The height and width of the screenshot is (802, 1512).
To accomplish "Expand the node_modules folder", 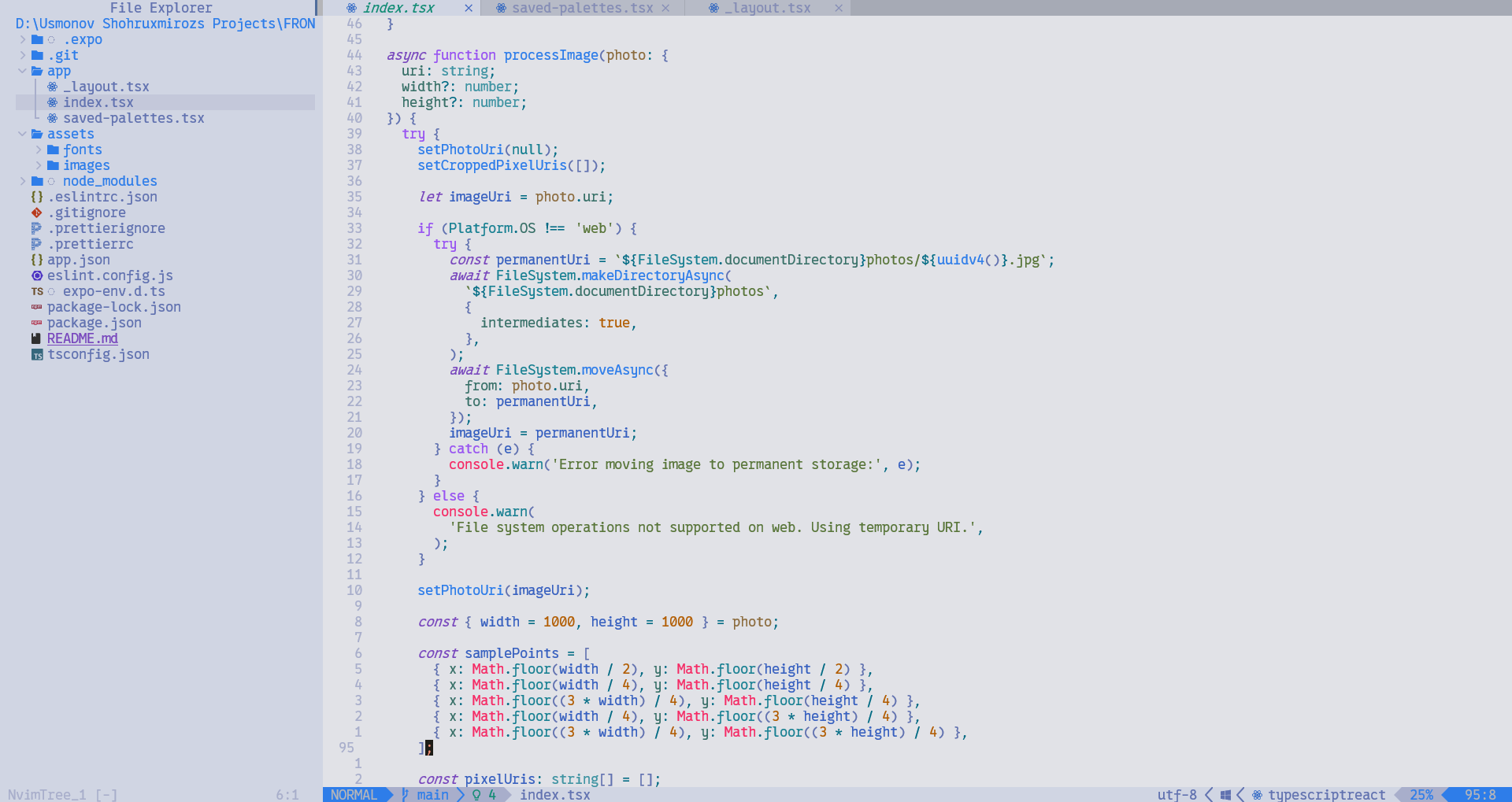I will (x=22, y=181).
